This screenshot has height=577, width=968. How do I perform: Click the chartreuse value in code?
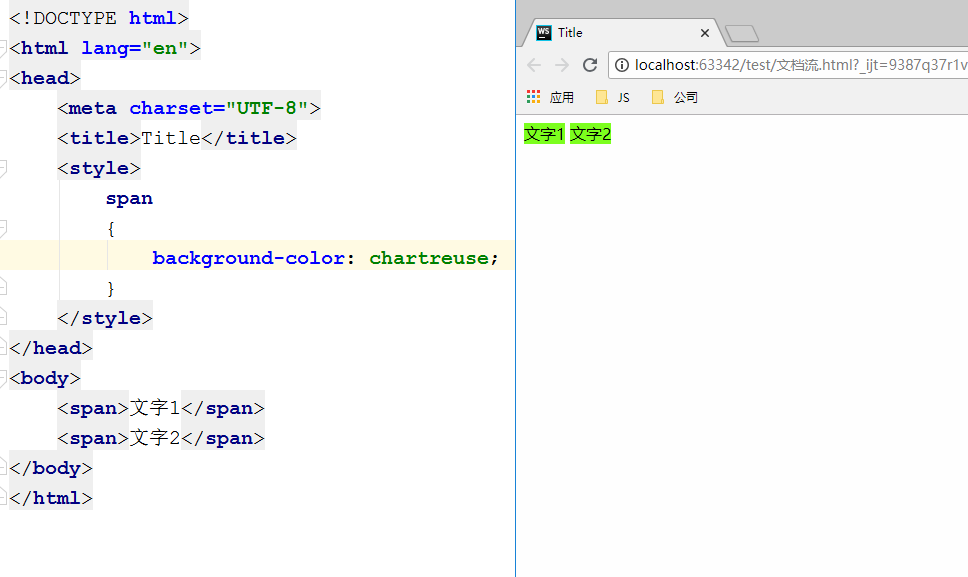428,258
